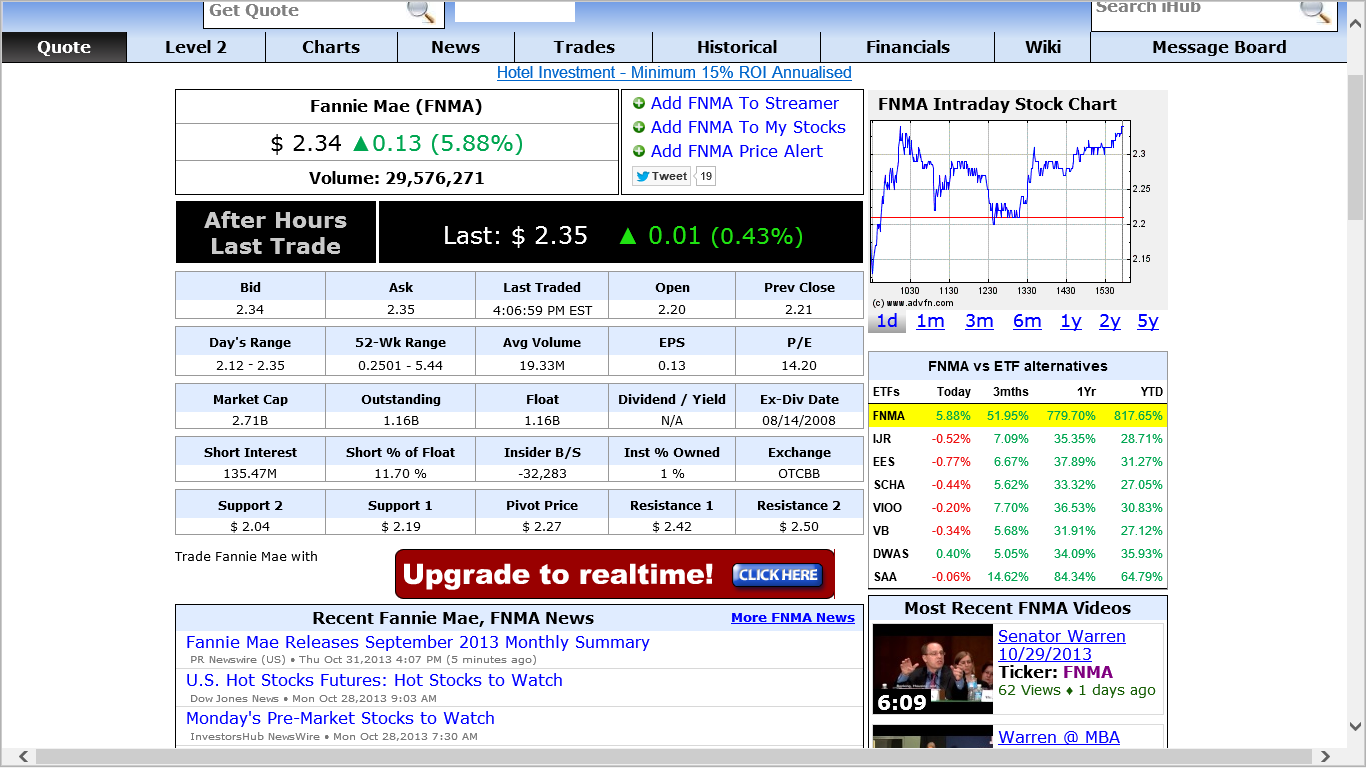
Task: Open the Warren @ MBA video link
Action: coord(1059,737)
